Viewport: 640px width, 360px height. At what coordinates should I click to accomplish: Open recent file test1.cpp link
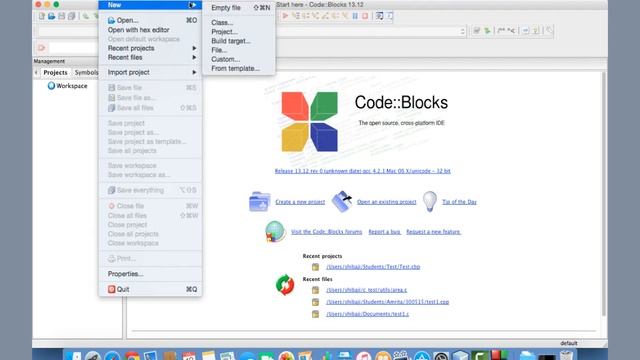387,302
